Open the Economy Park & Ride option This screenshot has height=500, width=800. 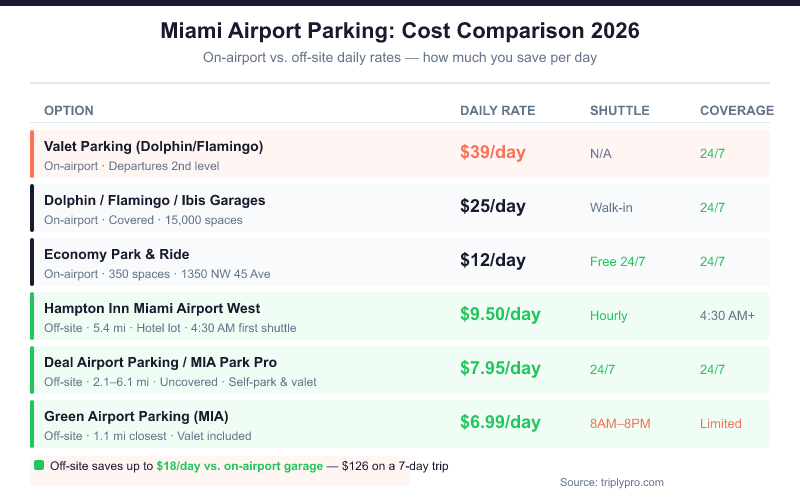coord(116,254)
